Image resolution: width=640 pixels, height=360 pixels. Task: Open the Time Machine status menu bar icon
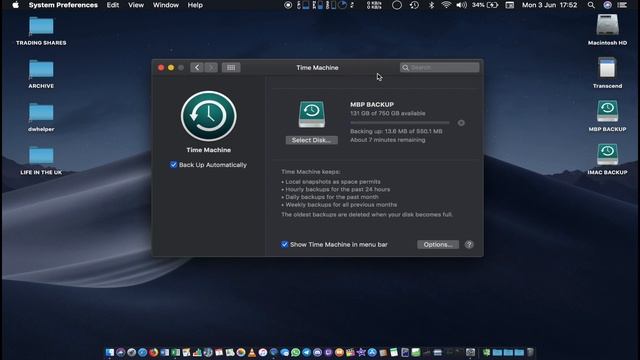pos(414,5)
